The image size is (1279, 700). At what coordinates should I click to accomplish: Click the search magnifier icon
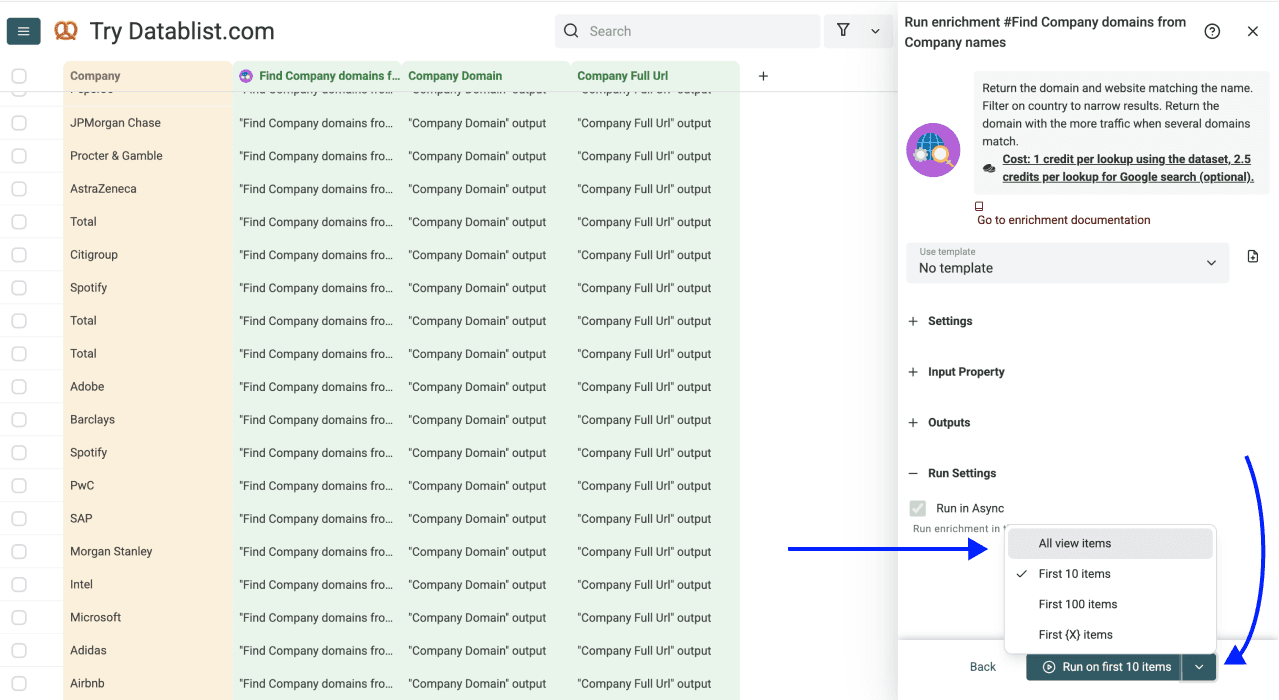click(x=571, y=31)
